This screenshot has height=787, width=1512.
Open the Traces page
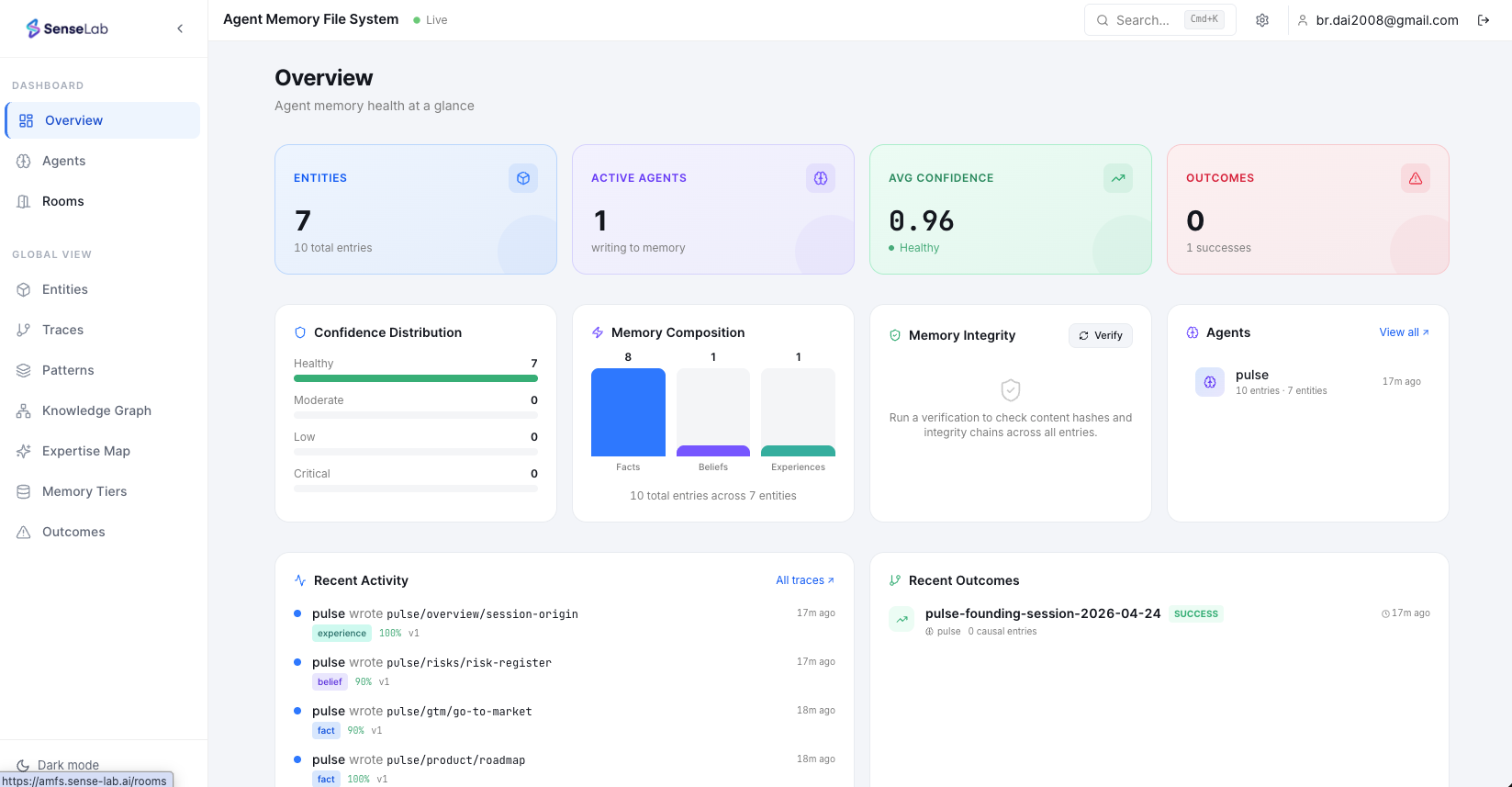(103, 330)
